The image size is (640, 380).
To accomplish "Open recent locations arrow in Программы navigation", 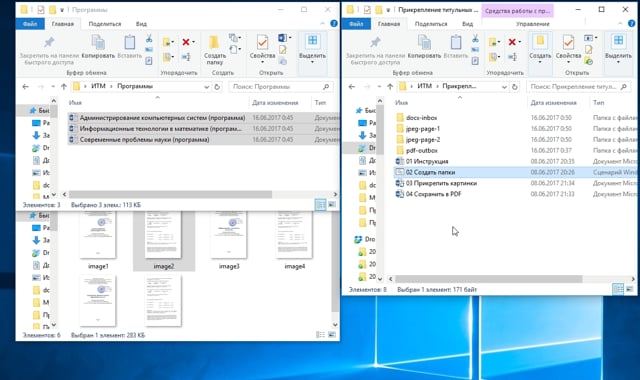I will click(x=53, y=87).
